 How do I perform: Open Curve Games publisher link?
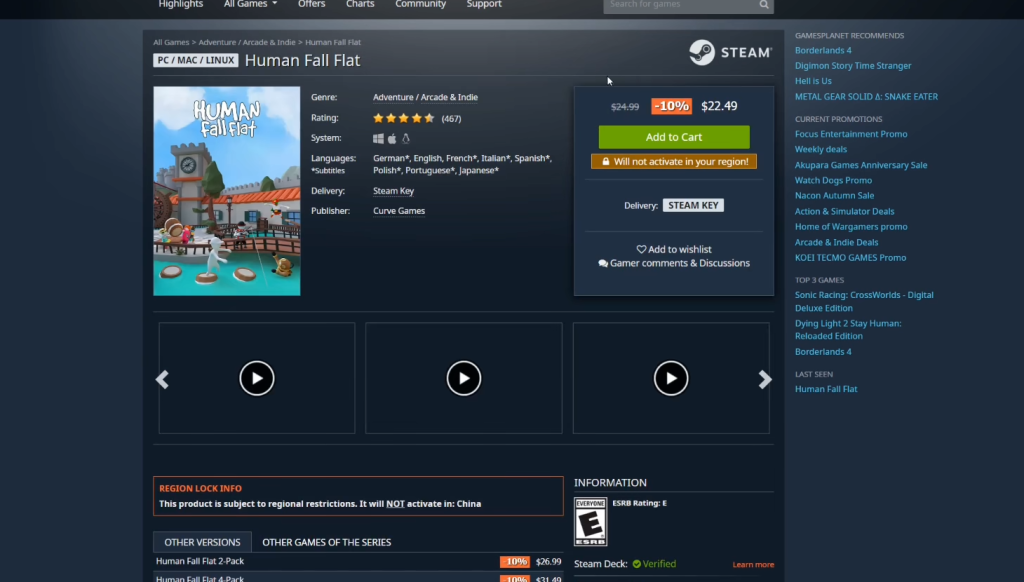399,211
